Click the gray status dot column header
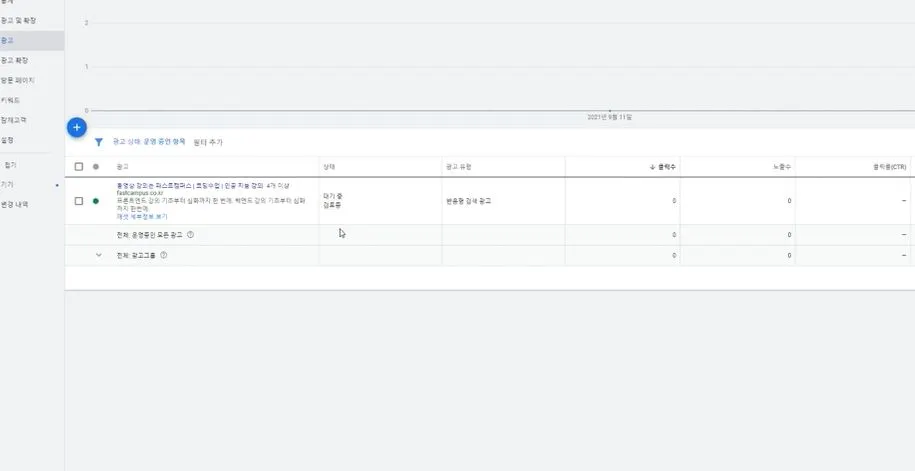This screenshot has width=915, height=471. pos(96,166)
